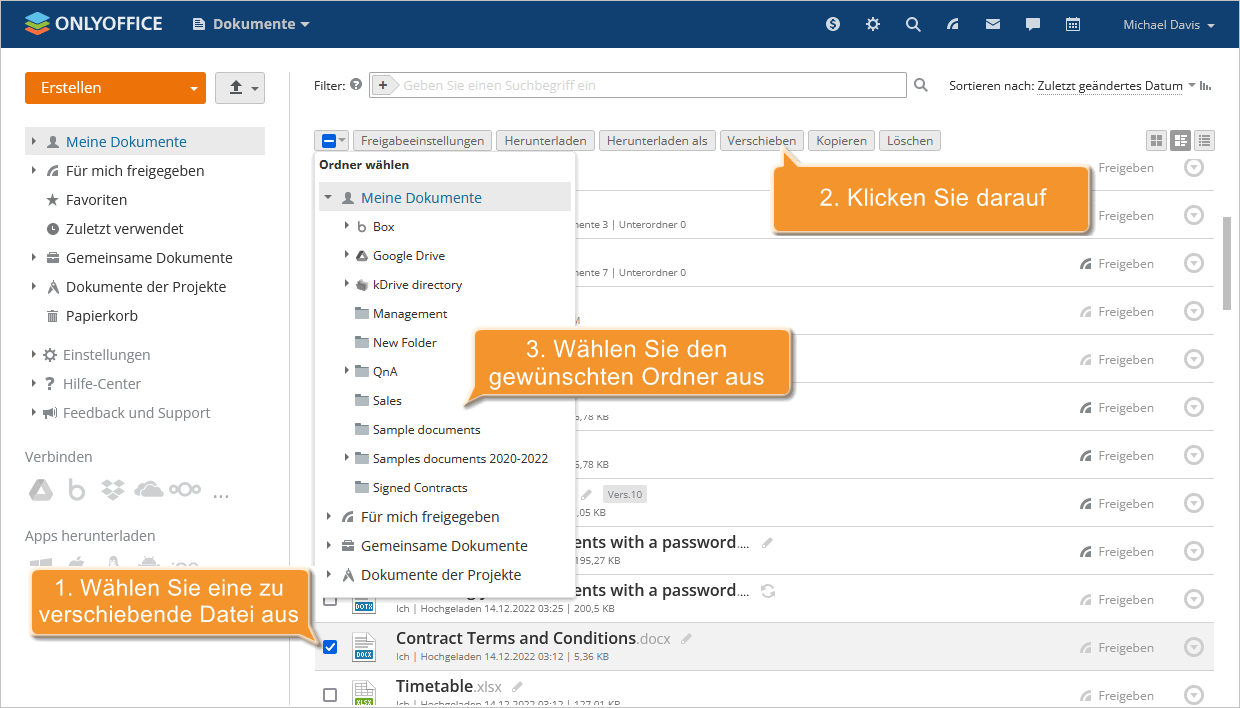
Task: Choose the New Folder entry in the picker
Action: [x=405, y=343]
